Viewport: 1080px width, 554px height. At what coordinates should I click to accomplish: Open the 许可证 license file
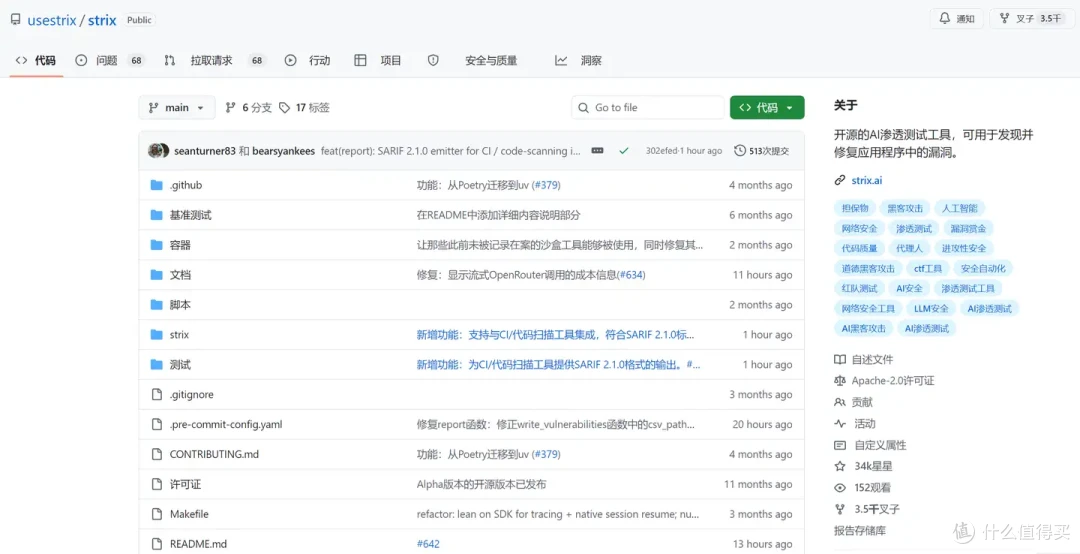pos(185,484)
